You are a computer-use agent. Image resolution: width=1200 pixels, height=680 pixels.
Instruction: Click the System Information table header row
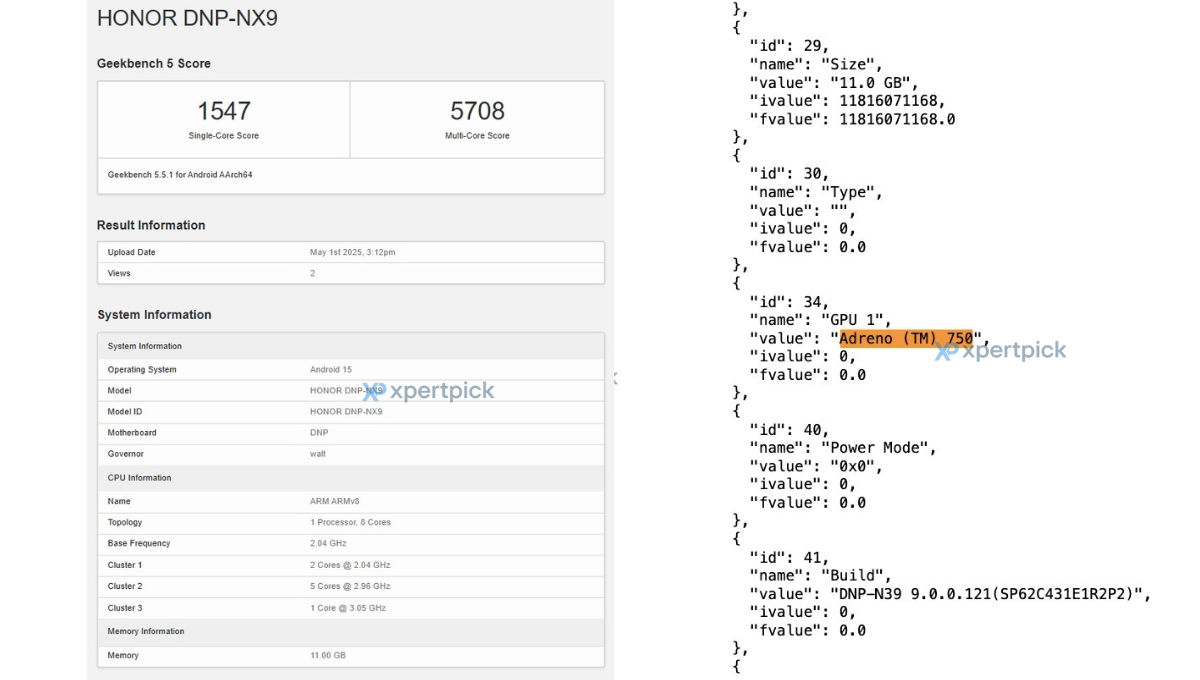click(x=351, y=346)
